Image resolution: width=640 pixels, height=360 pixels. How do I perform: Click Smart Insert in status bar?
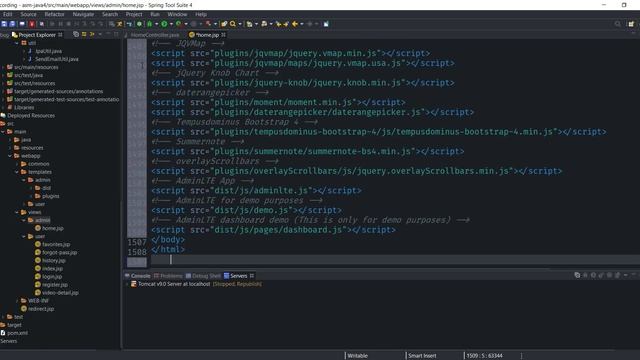click(x=422, y=356)
